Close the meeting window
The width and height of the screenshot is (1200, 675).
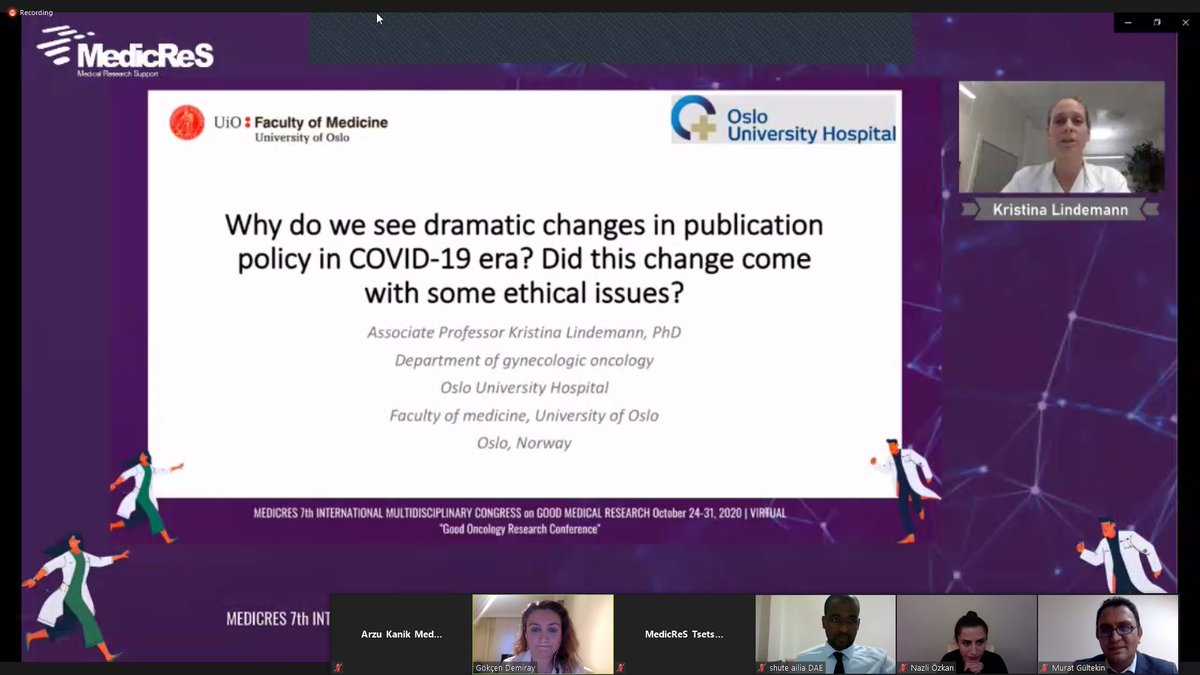click(x=1185, y=22)
